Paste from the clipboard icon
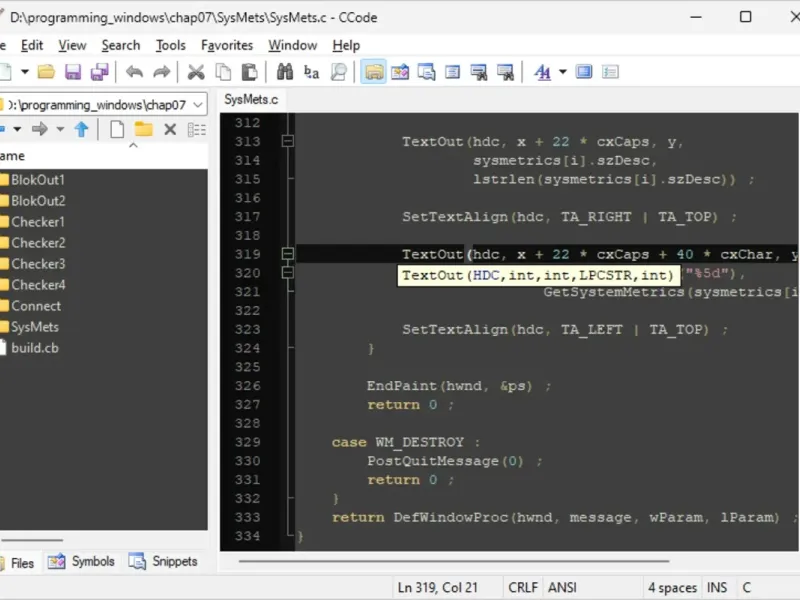 click(x=249, y=72)
